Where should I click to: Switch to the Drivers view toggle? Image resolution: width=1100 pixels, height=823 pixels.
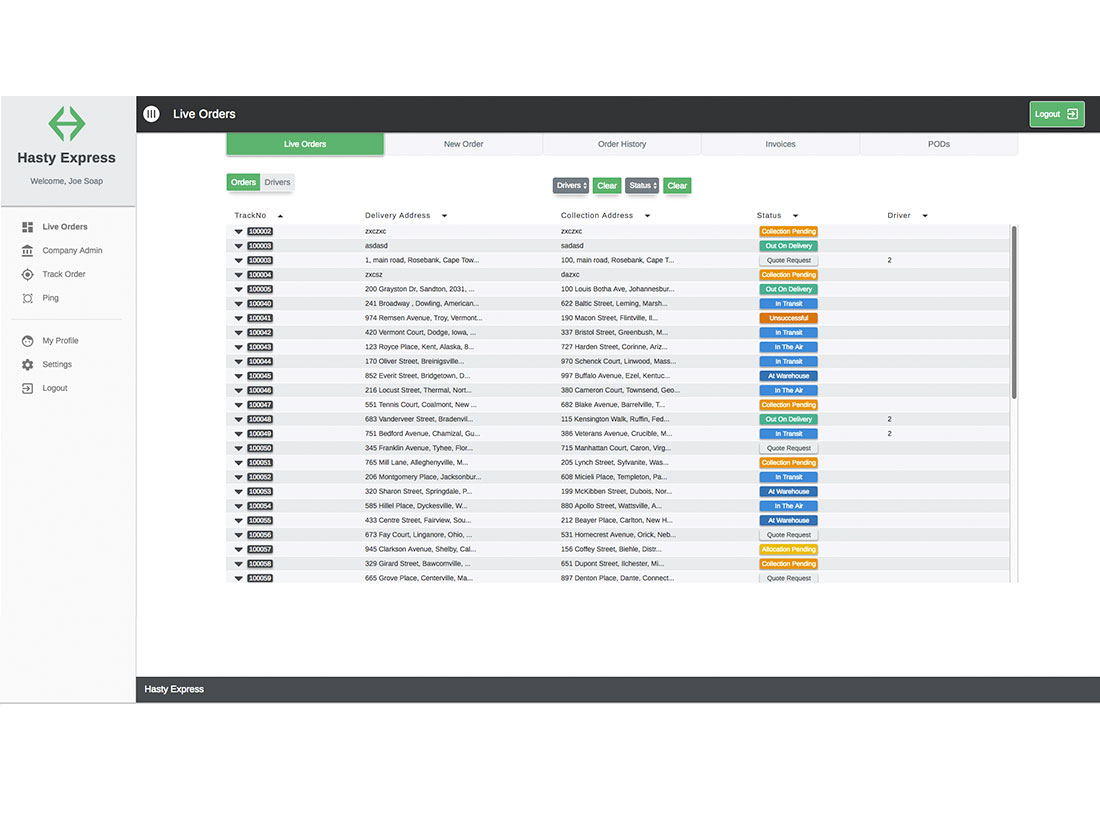277,182
